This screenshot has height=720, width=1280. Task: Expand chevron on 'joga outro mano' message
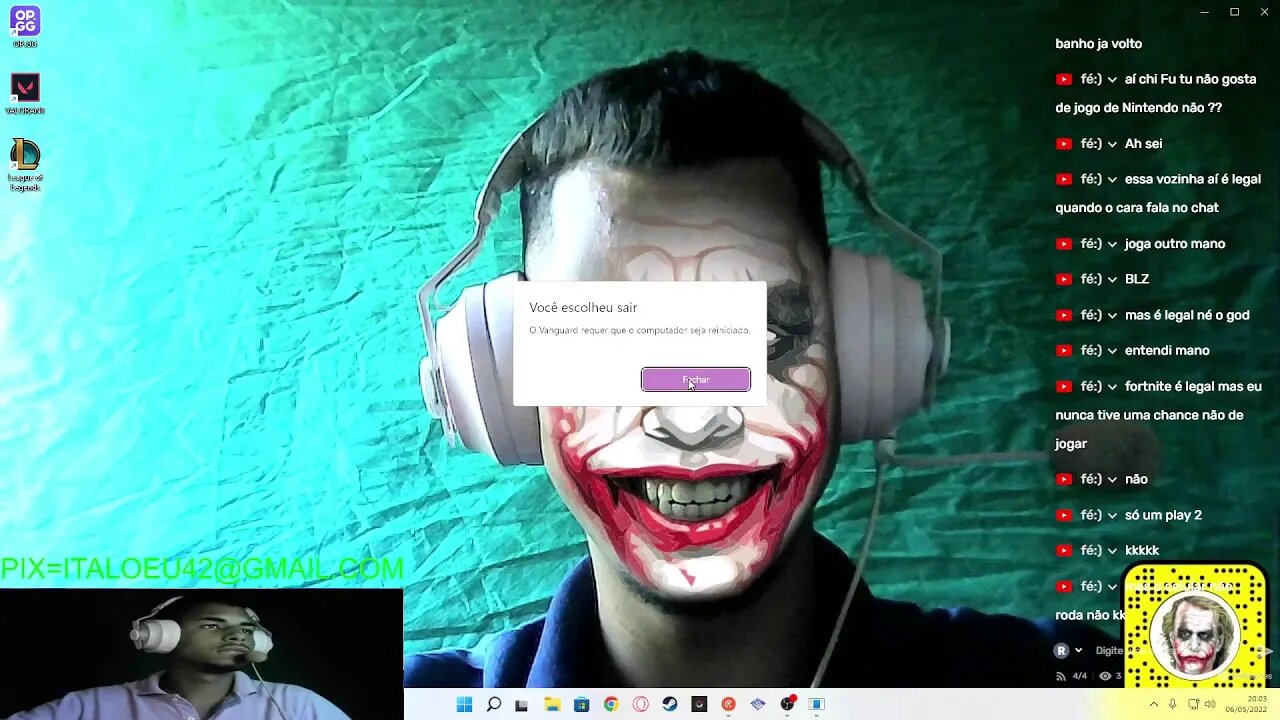[x=1112, y=244]
